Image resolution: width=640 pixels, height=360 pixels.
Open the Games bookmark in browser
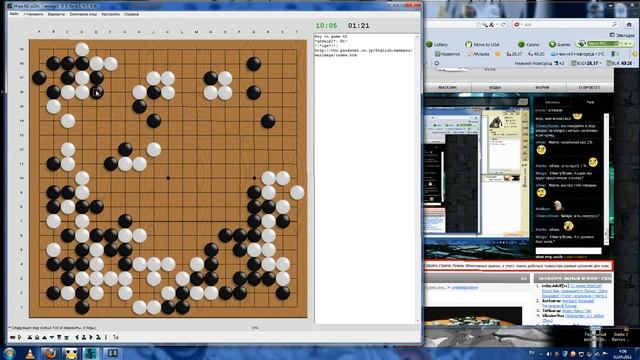pos(560,44)
